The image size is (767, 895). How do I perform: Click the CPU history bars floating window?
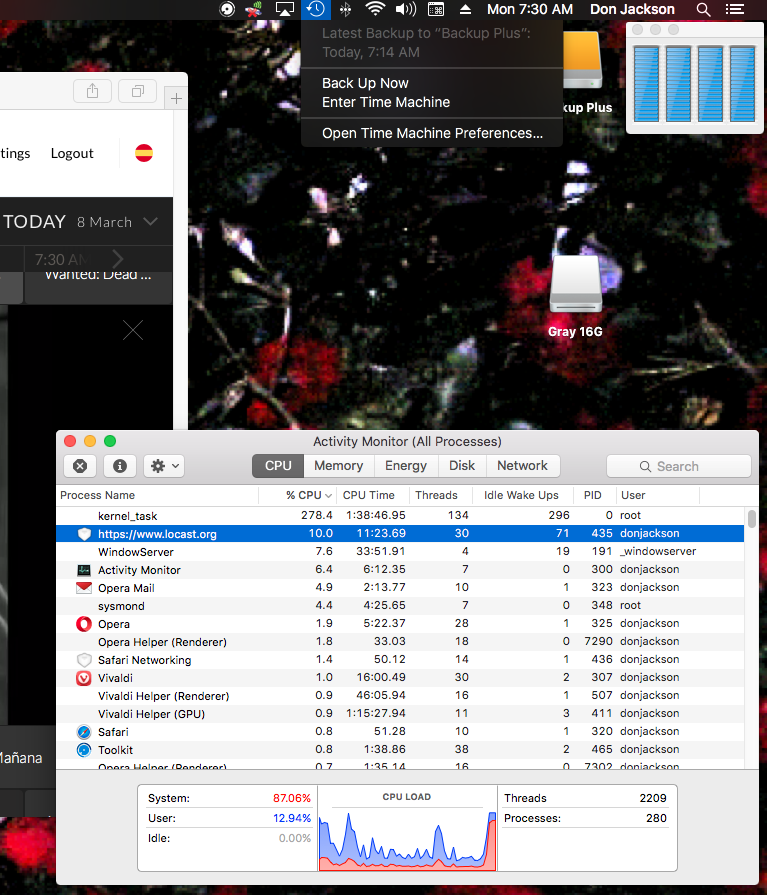pyautogui.click(x=695, y=78)
